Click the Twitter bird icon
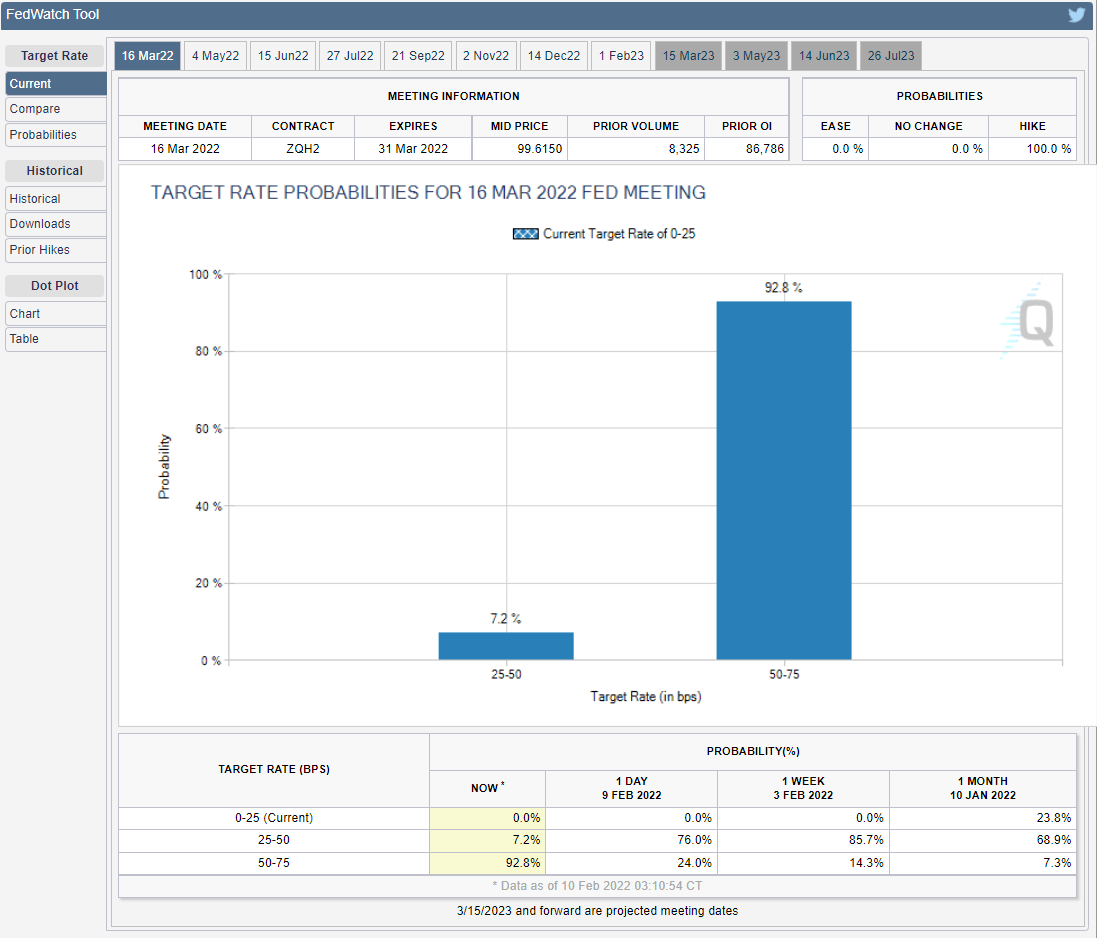 point(1076,15)
